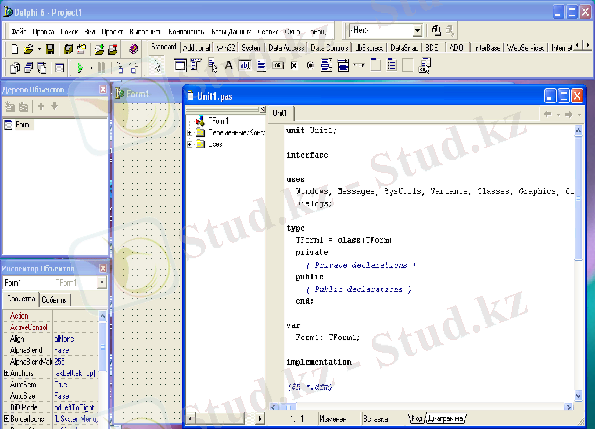Screen dimensions: 595x429
Task: Click the Align property value alNone
Action: point(75,339)
